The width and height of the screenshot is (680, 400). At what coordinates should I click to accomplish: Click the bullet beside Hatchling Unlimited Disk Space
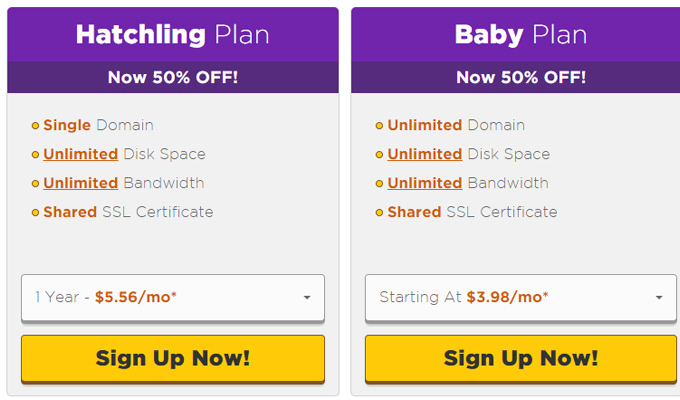(36, 155)
